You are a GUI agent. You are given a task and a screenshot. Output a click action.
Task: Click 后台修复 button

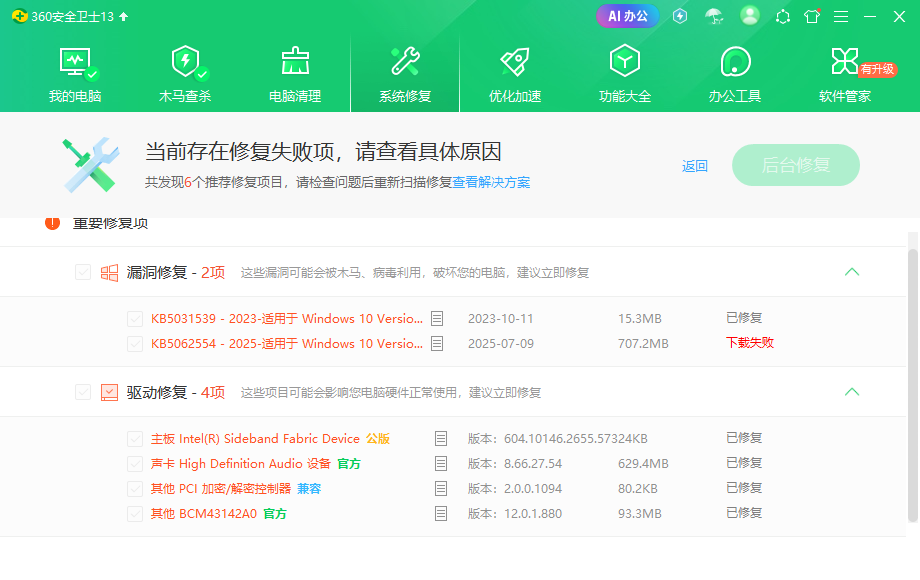796,165
